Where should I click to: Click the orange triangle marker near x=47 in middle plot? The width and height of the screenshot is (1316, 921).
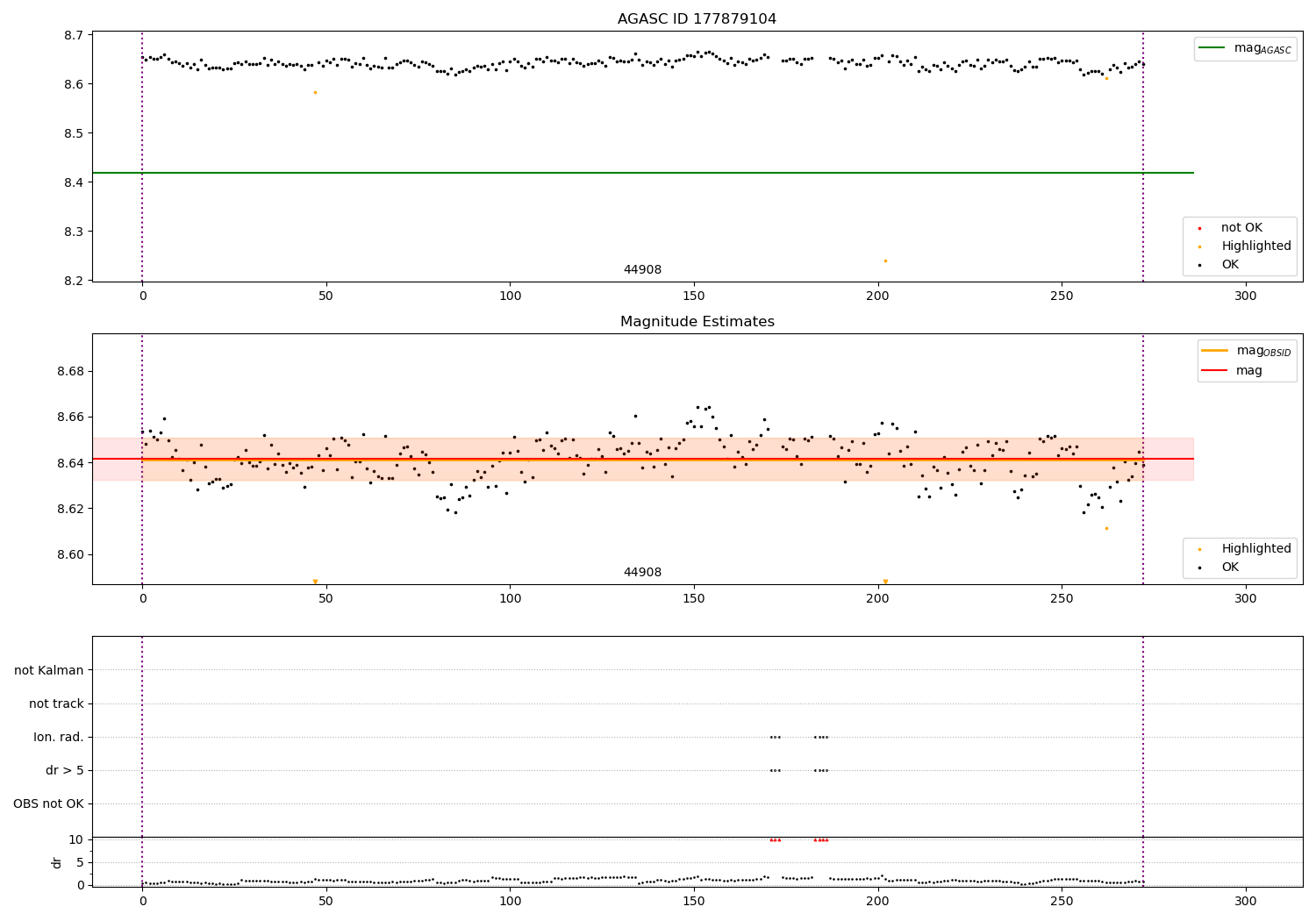click(x=315, y=582)
